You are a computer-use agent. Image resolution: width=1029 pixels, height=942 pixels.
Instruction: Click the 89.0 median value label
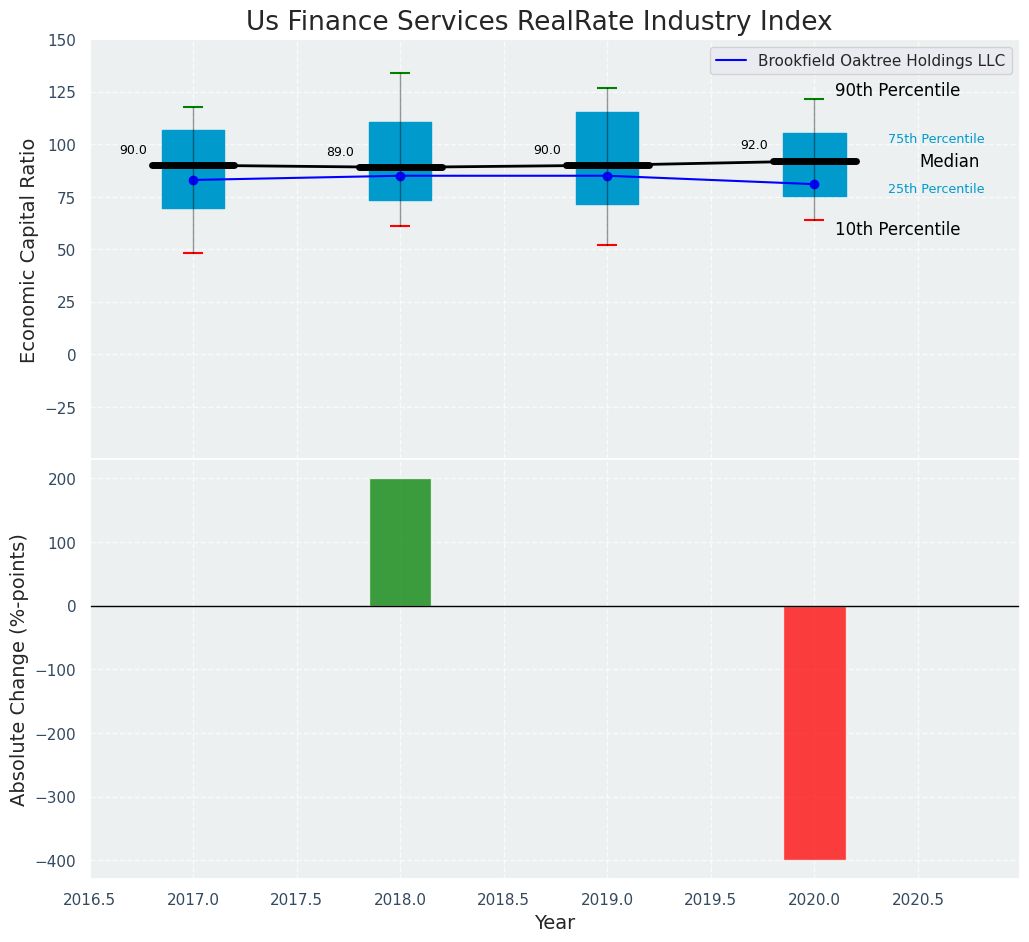(x=340, y=153)
